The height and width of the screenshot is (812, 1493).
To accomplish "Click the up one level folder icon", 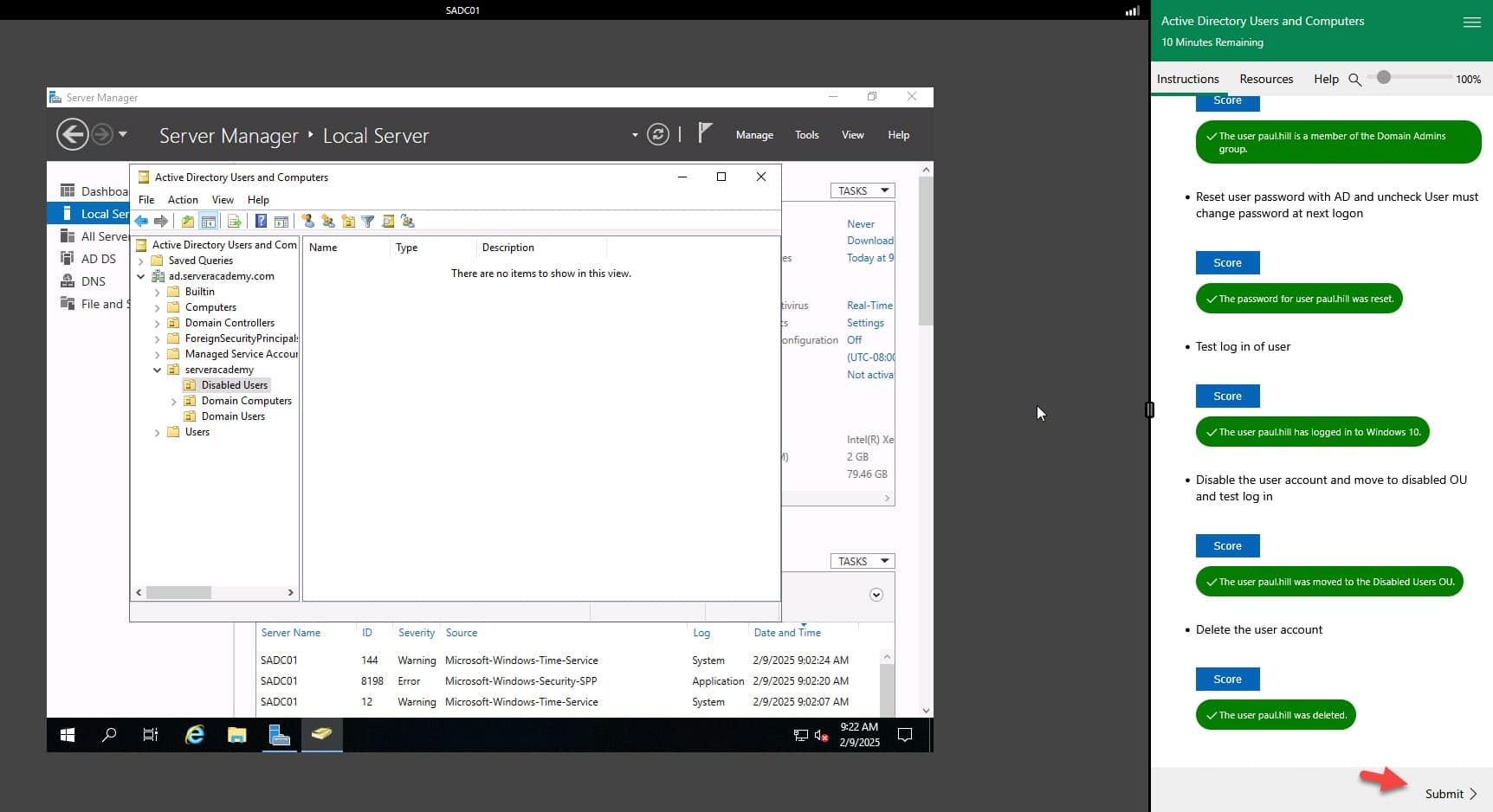I will tap(188, 222).
